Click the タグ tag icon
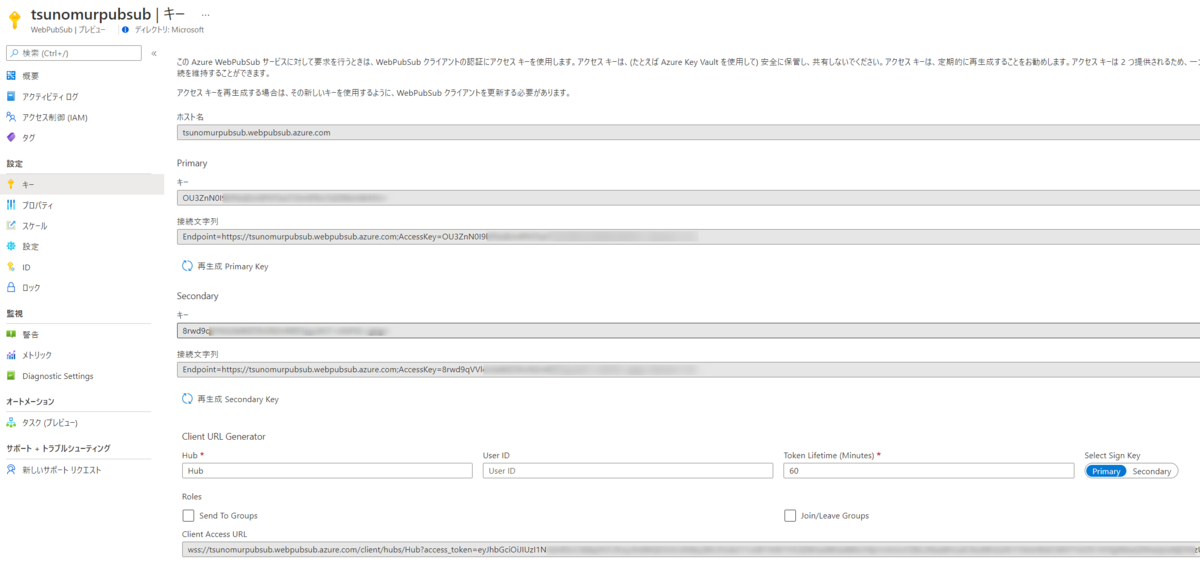This screenshot has height=572, width=1200. 11,138
